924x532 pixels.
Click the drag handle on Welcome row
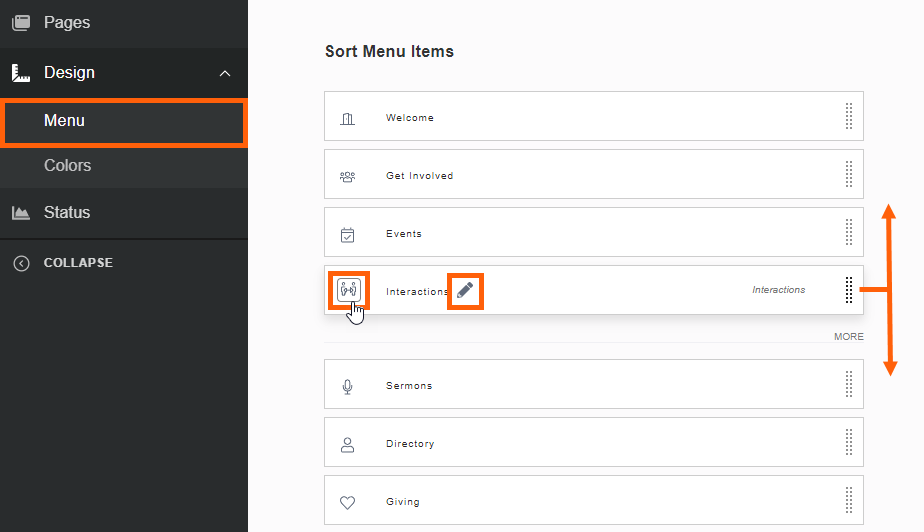click(x=848, y=117)
